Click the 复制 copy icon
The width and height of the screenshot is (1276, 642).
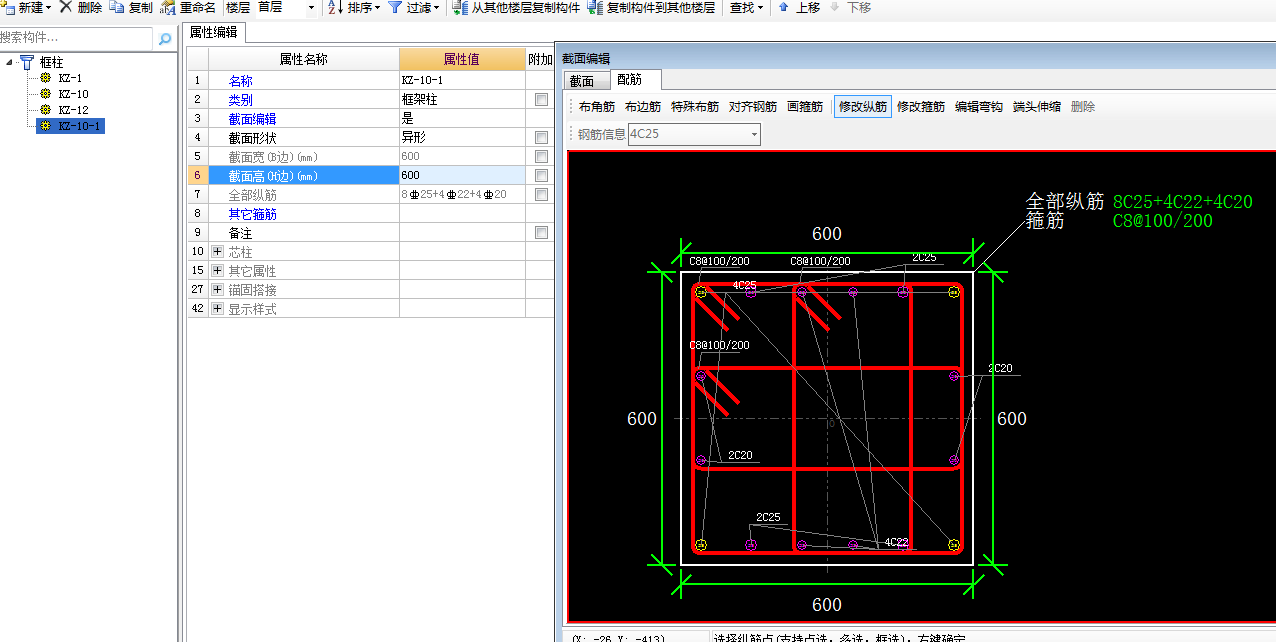pos(117,7)
